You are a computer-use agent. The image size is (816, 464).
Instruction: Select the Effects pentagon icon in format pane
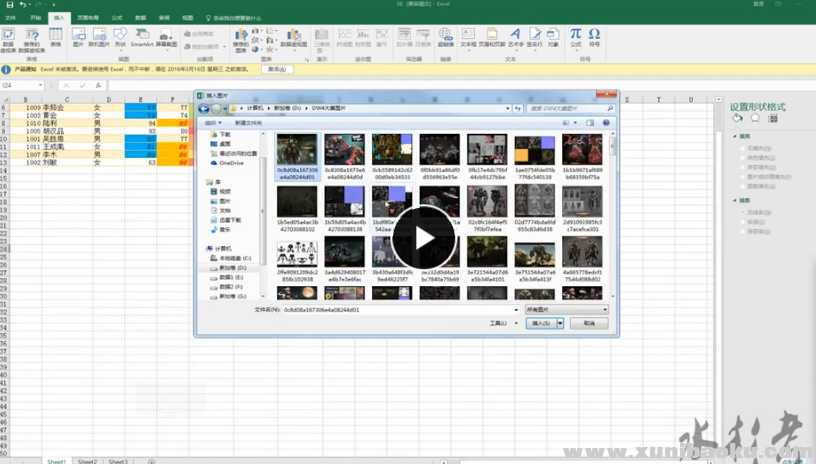(x=755, y=118)
